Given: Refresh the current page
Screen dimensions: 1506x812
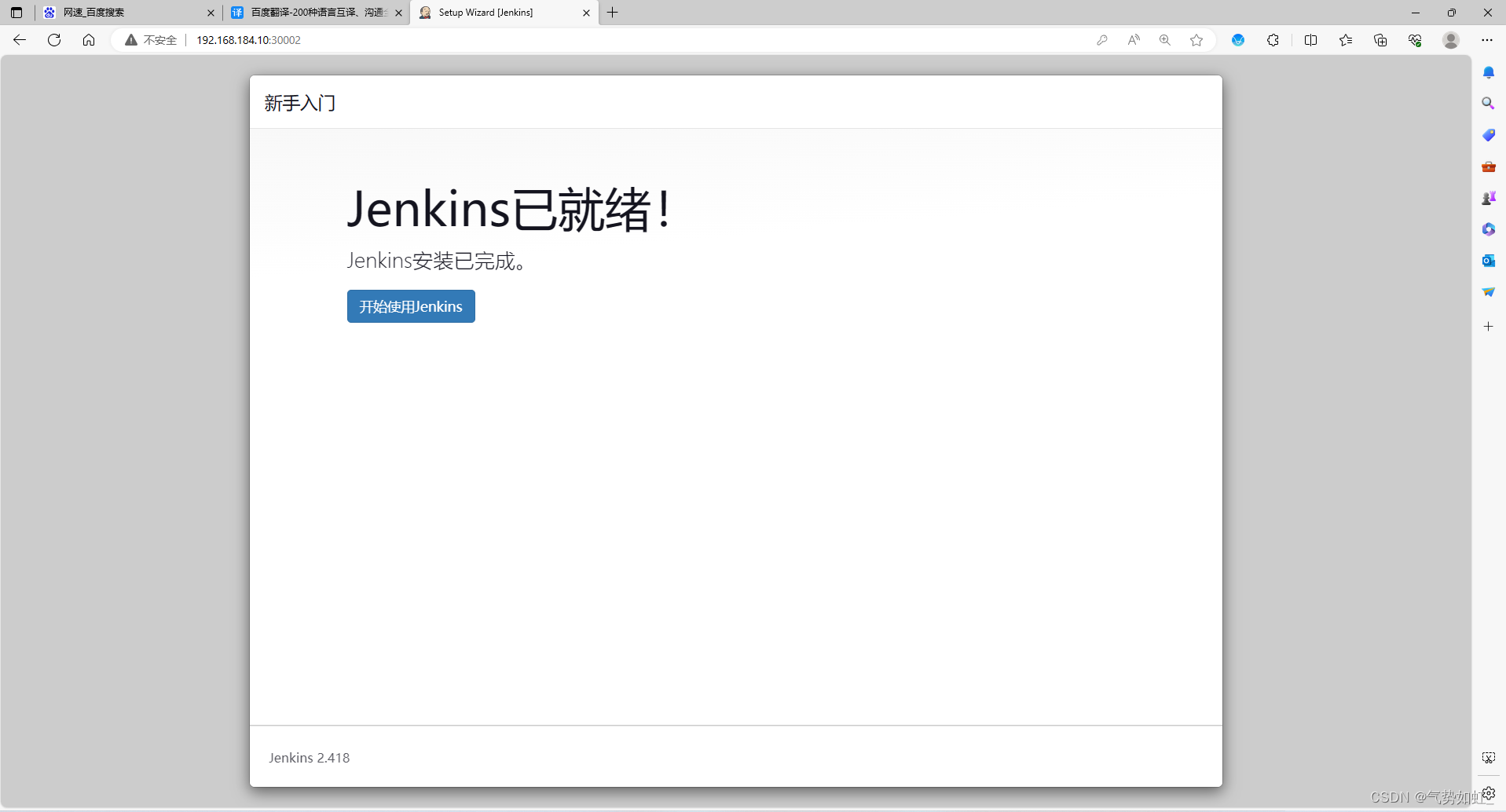Looking at the screenshot, I should (x=54, y=40).
